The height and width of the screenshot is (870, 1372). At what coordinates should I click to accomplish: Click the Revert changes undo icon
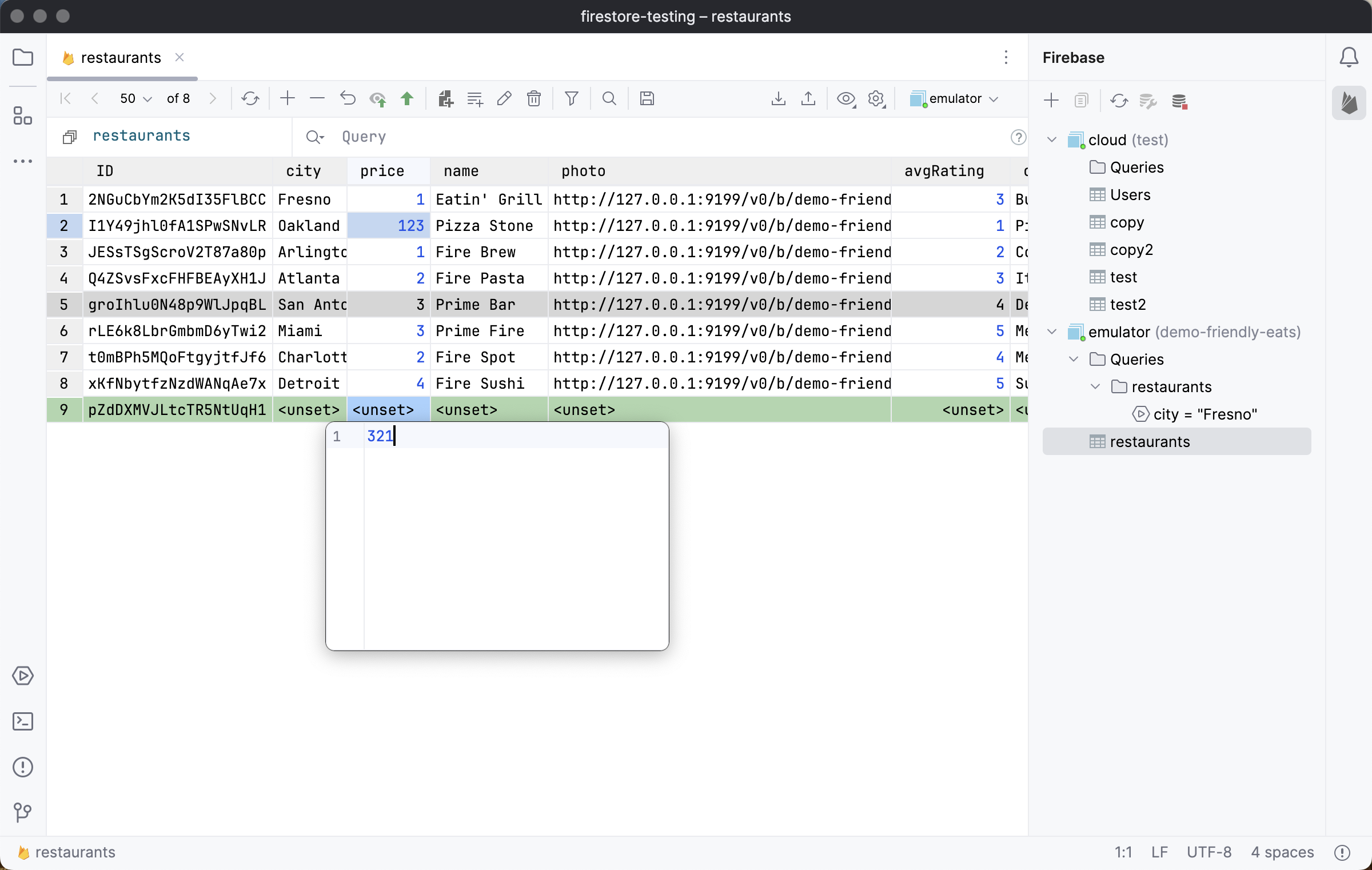pyautogui.click(x=348, y=98)
